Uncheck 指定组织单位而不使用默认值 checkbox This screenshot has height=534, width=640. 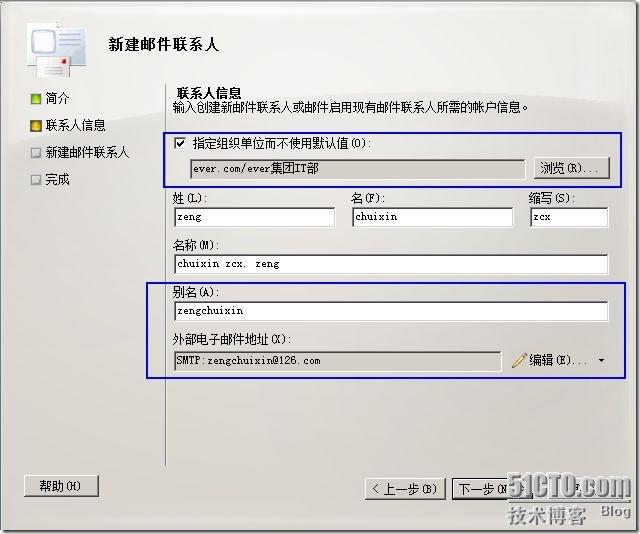coord(180,143)
